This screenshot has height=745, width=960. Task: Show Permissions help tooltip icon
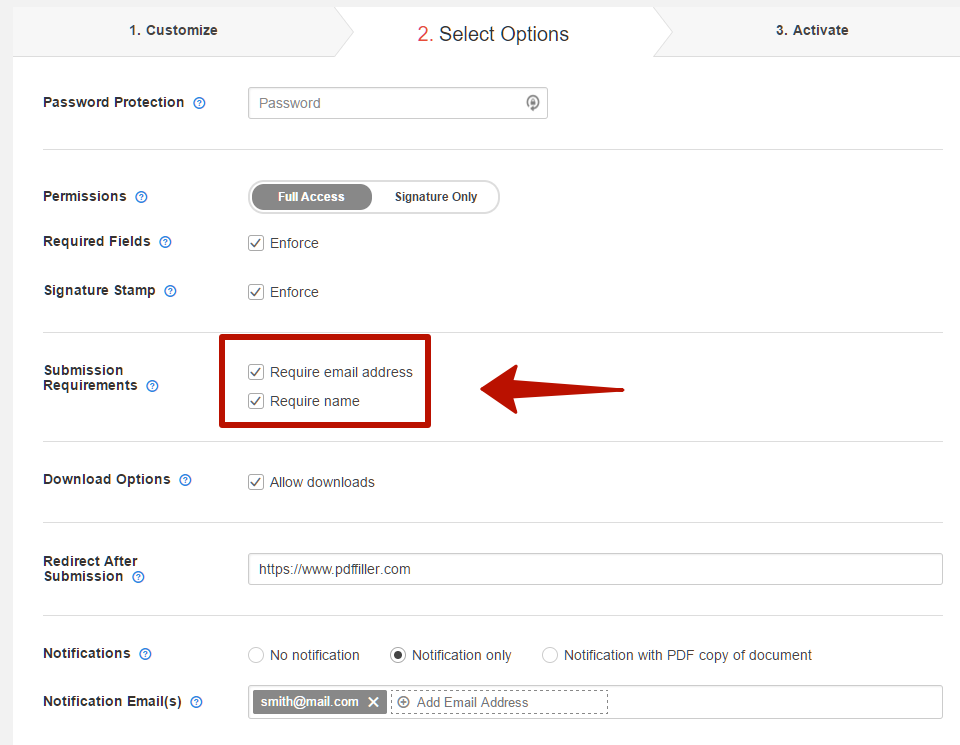(141, 197)
